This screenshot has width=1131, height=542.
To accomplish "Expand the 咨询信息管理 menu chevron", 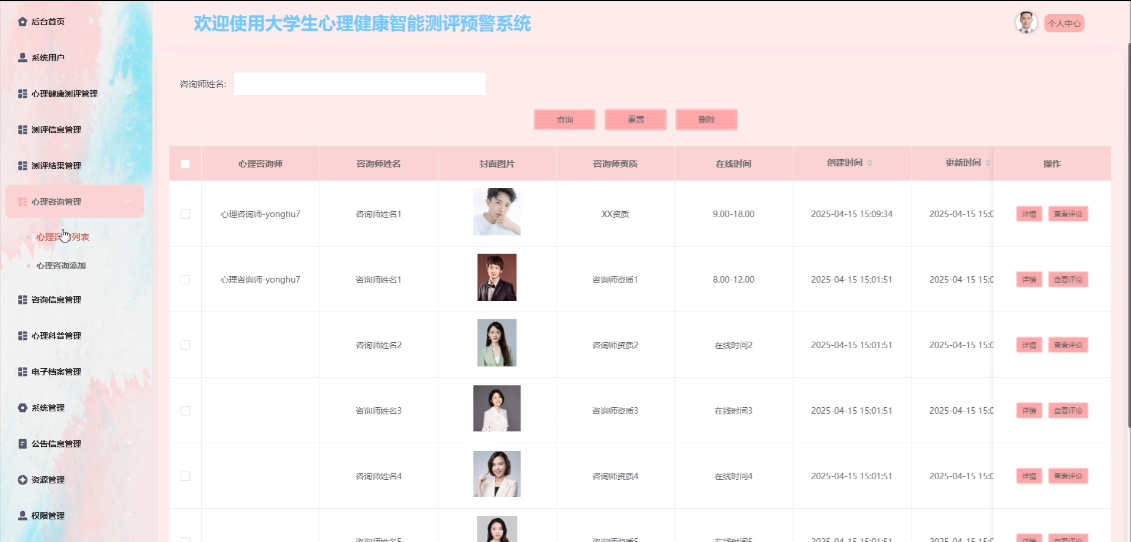I will (x=128, y=300).
